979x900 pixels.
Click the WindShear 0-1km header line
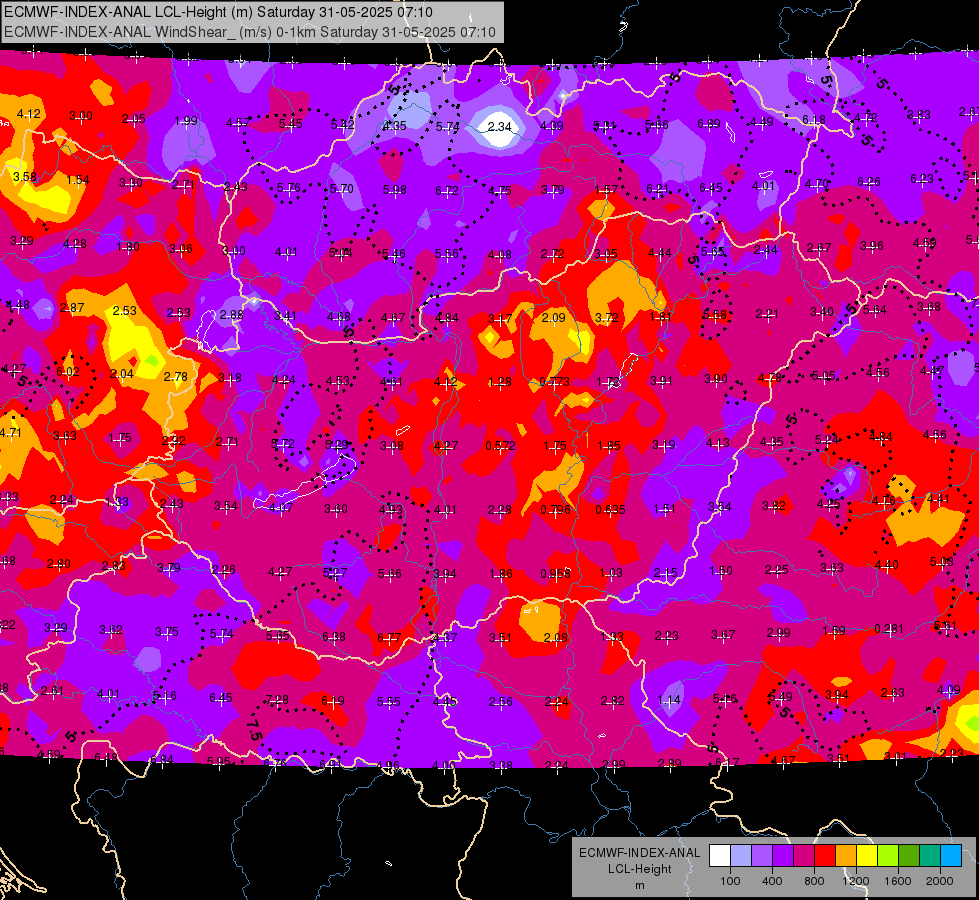250,32
